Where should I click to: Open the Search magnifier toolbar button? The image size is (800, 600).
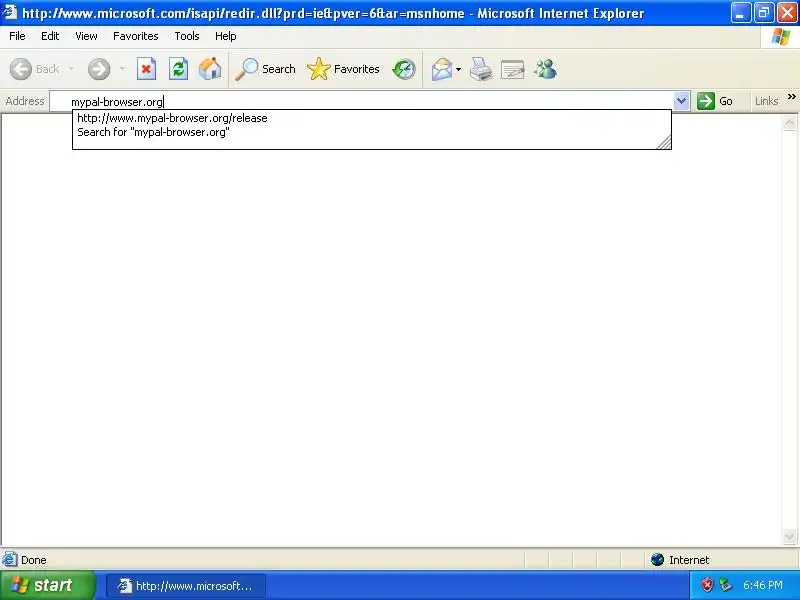[x=265, y=69]
